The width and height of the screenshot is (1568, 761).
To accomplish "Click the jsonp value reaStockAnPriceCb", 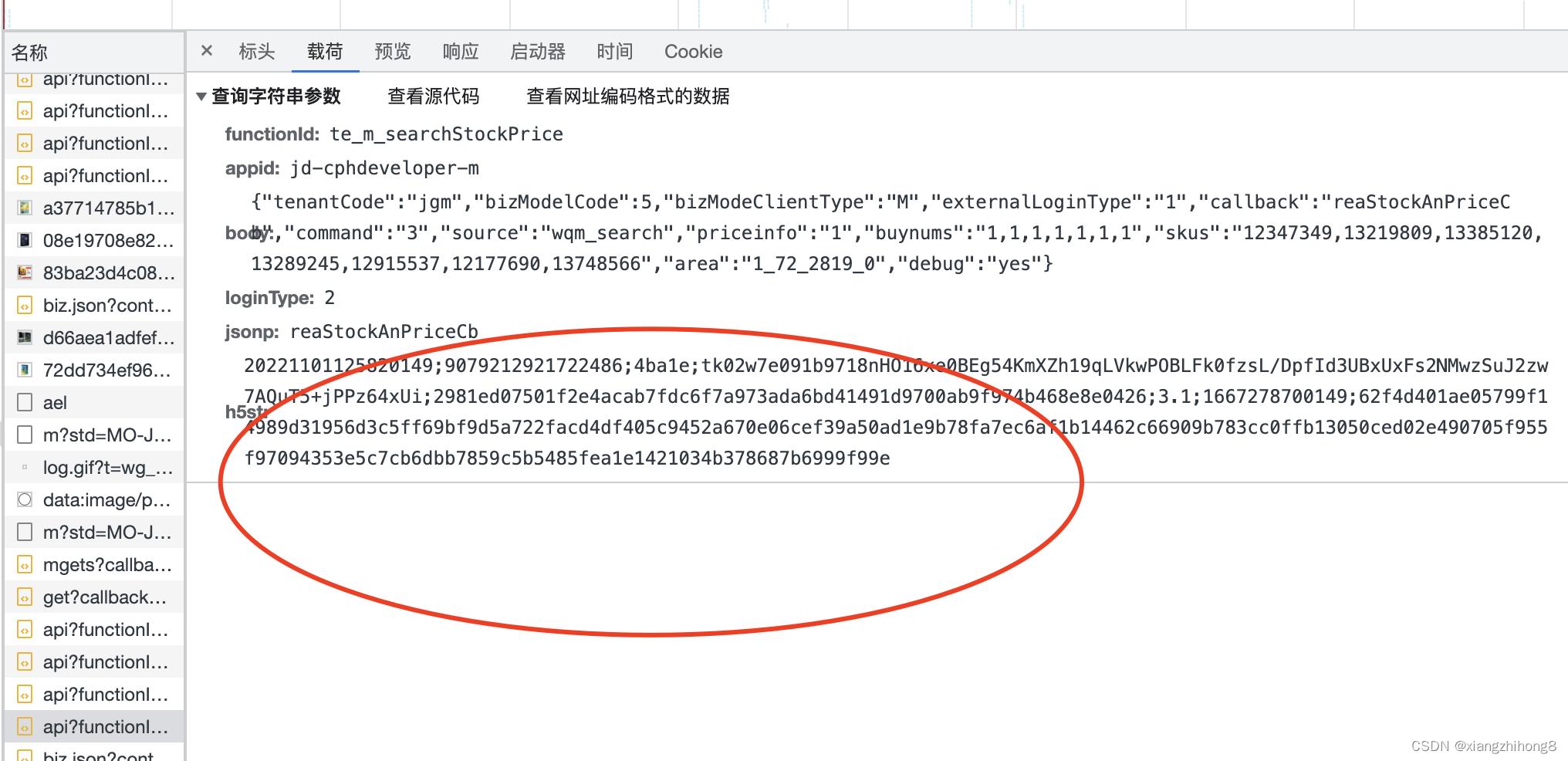I will [x=384, y=332].
